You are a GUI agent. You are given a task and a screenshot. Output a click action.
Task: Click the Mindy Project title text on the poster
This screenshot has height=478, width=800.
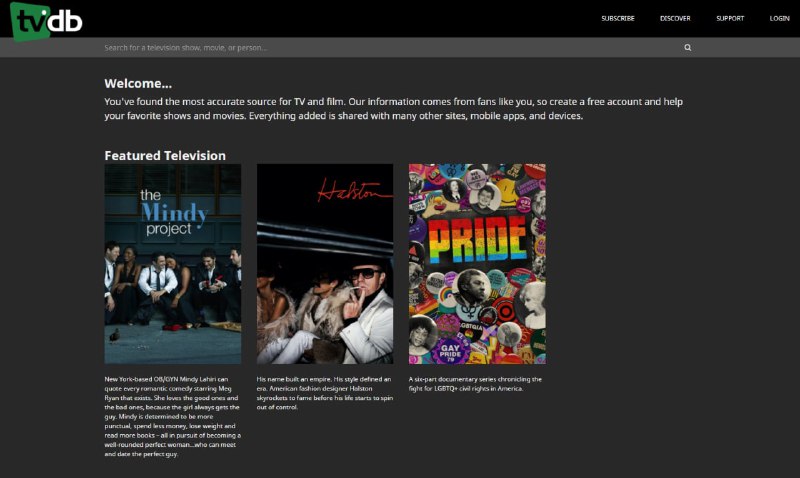click(x=172, y=211)
